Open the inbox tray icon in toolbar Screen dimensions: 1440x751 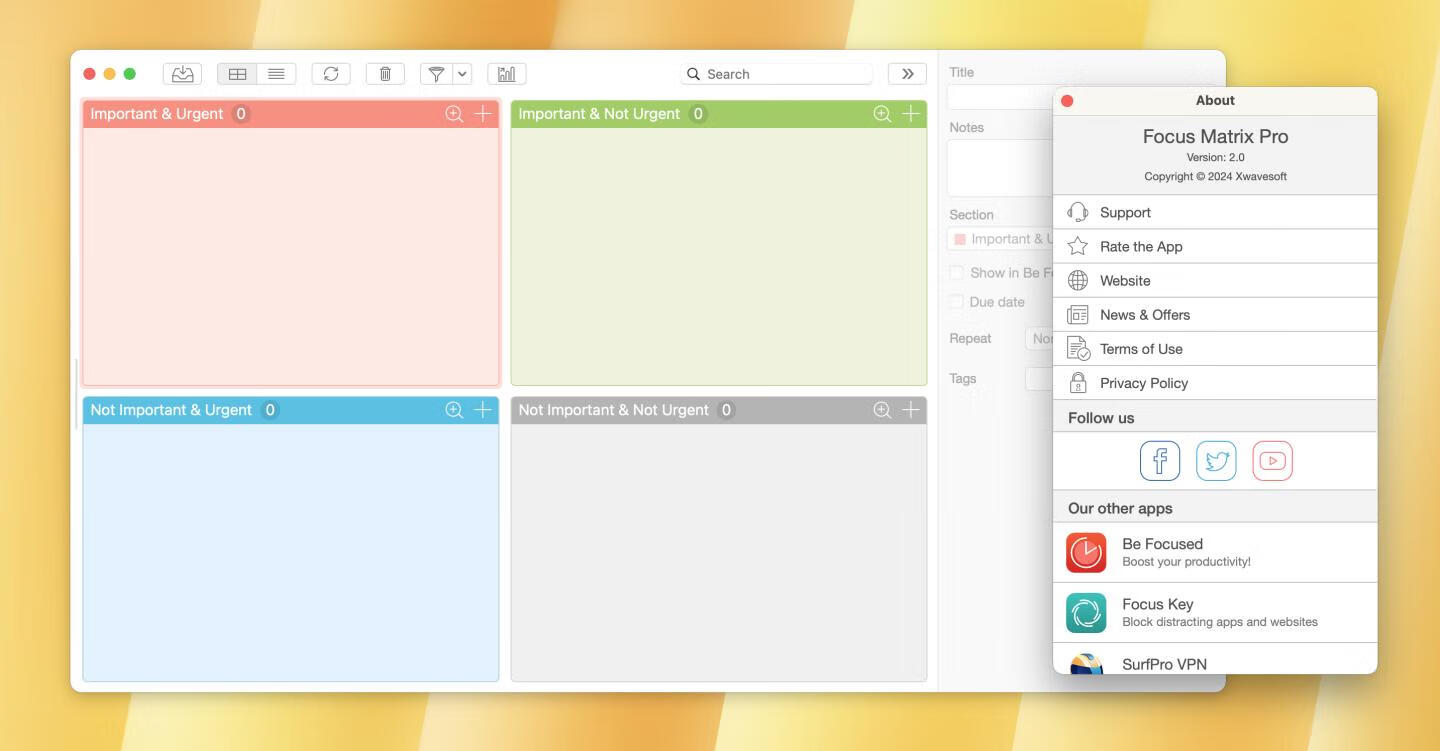(x=182, y=74)
